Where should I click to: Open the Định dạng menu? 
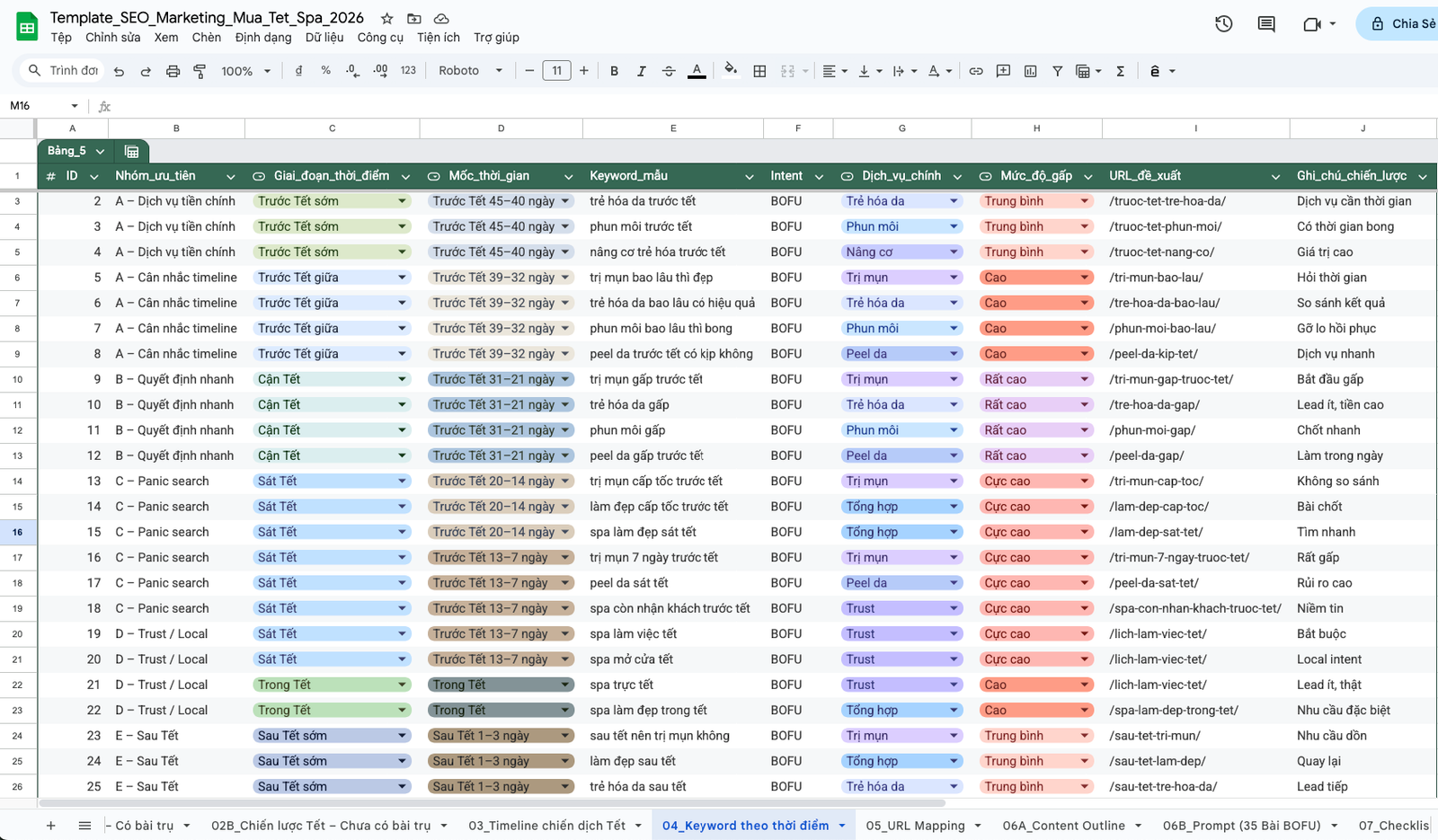point(263,38)
